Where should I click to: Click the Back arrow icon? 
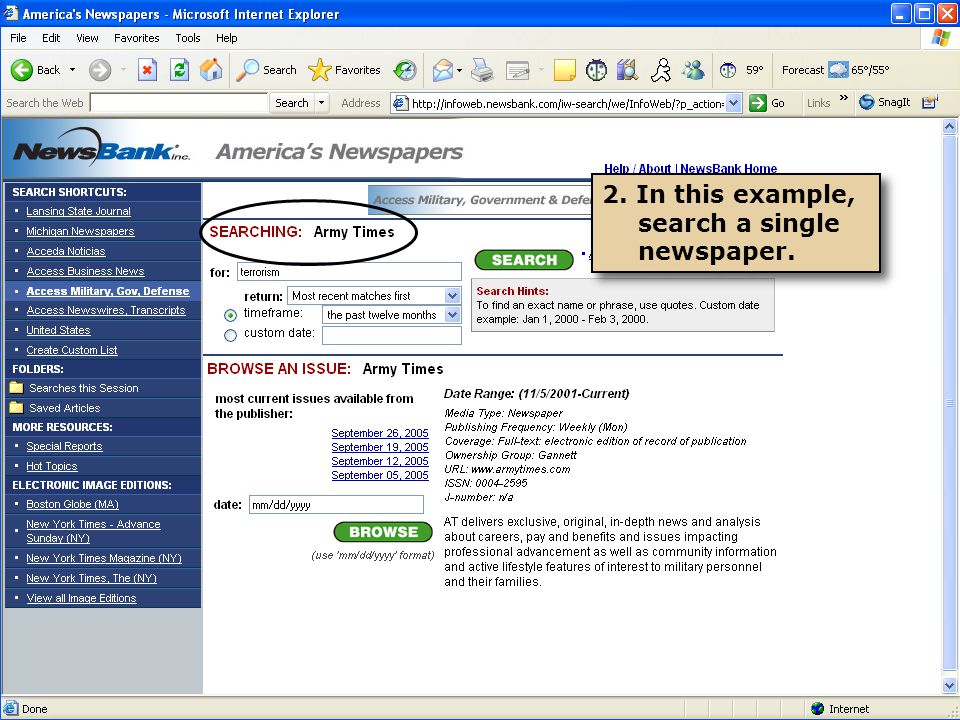(x=21, y=70)
